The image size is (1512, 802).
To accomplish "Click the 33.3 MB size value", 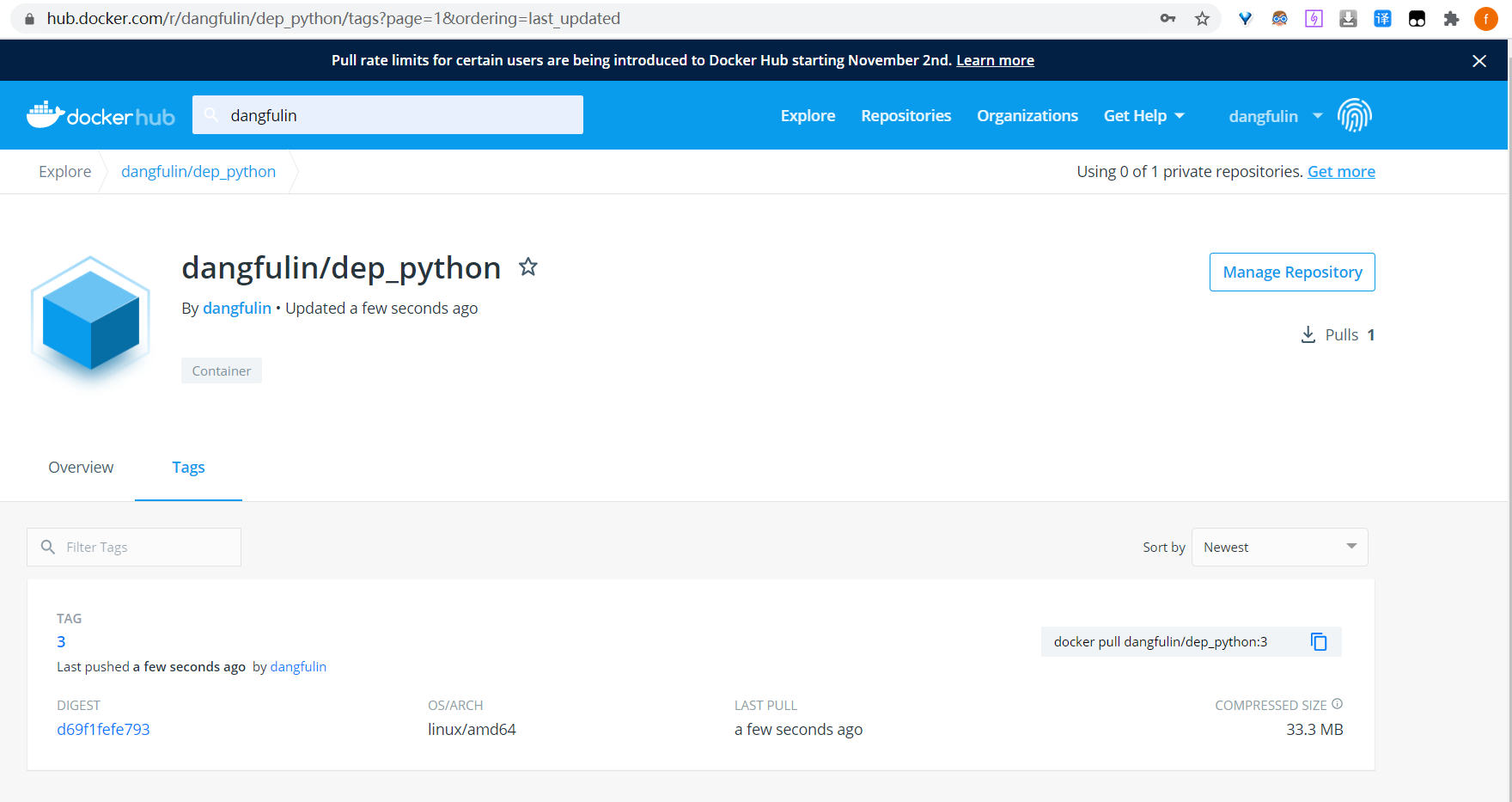I will [x=1314, y=730].
